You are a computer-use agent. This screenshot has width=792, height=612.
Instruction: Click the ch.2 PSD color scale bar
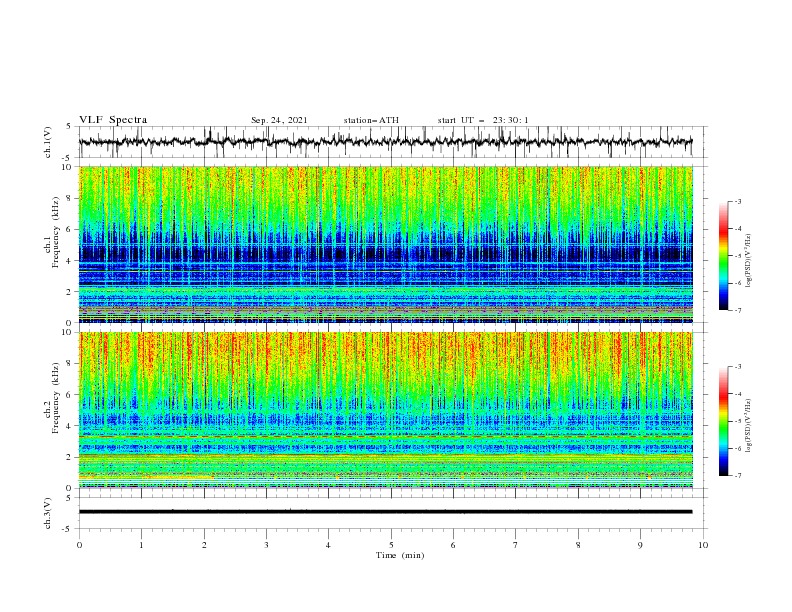723,421
